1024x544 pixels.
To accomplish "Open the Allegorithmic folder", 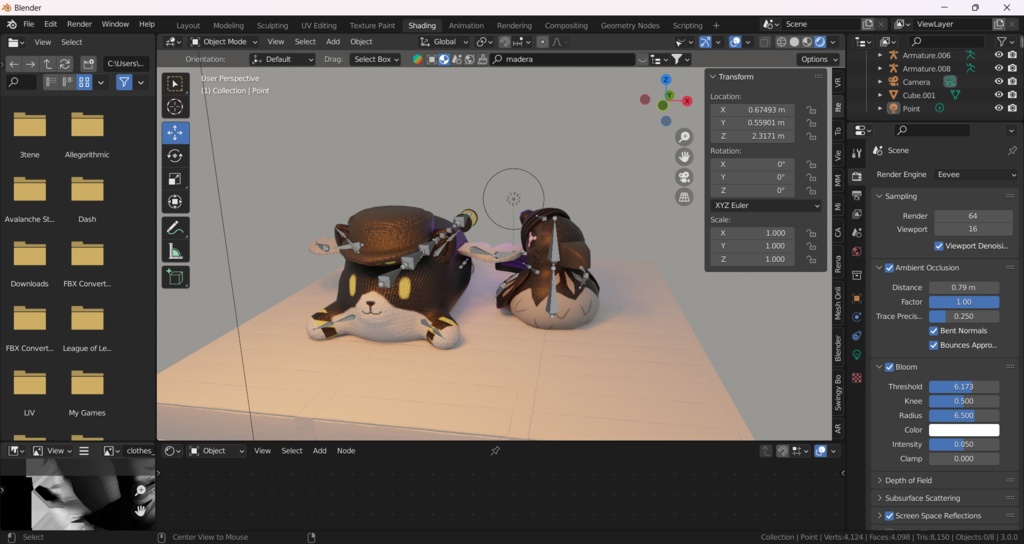I will (87, 135).
